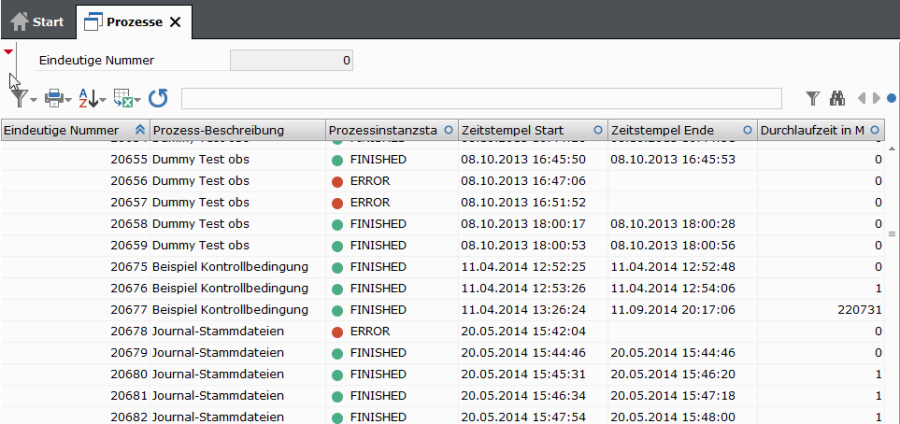This screenshot has width=900, height=424.
Task: Click the circle icon in Zeitstempel Ende header
Action: [747, 130]
